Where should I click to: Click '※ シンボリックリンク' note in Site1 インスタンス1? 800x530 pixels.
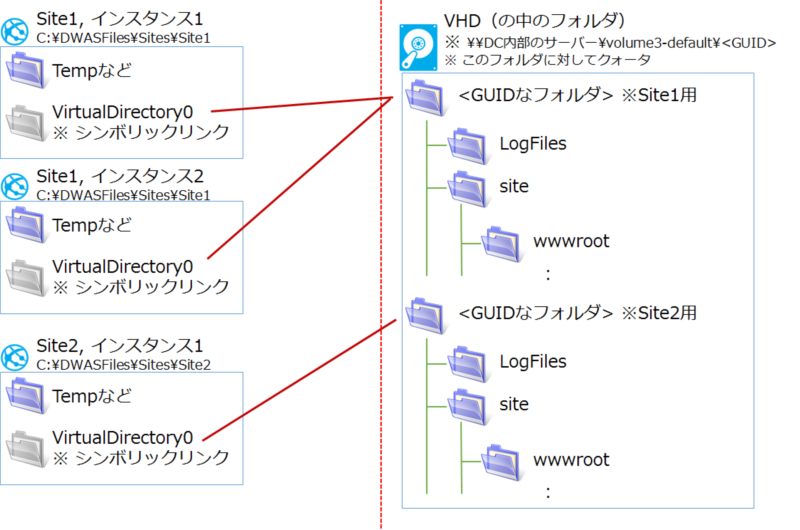(141, 133)
